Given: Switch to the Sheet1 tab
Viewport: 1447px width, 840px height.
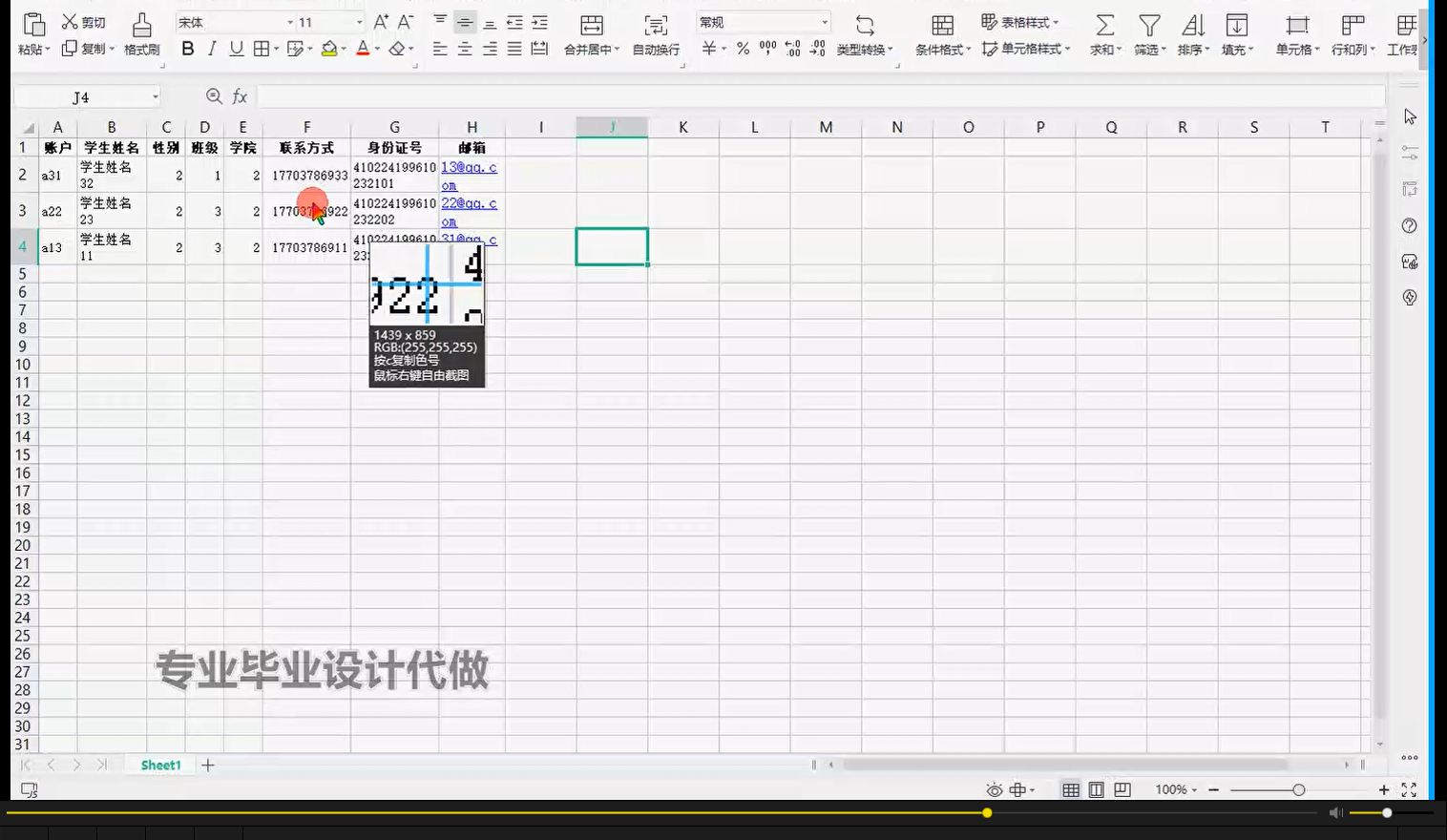Looking at the screenshot, I should [x=159, y=765].
